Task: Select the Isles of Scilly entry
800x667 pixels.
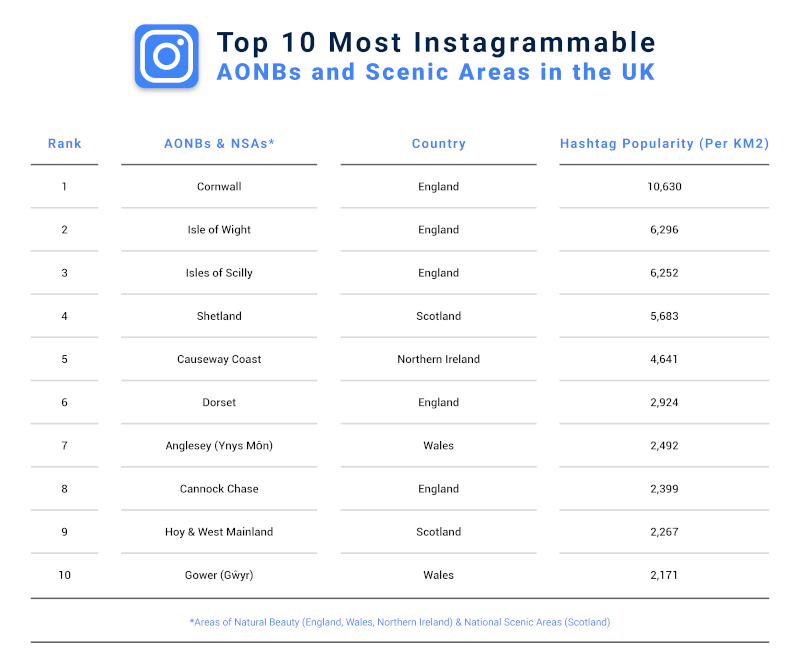Action: point(219,273)
